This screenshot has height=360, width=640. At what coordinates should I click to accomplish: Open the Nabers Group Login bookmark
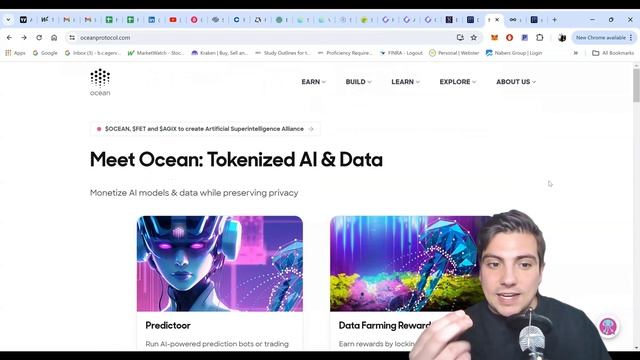point(514,53)
